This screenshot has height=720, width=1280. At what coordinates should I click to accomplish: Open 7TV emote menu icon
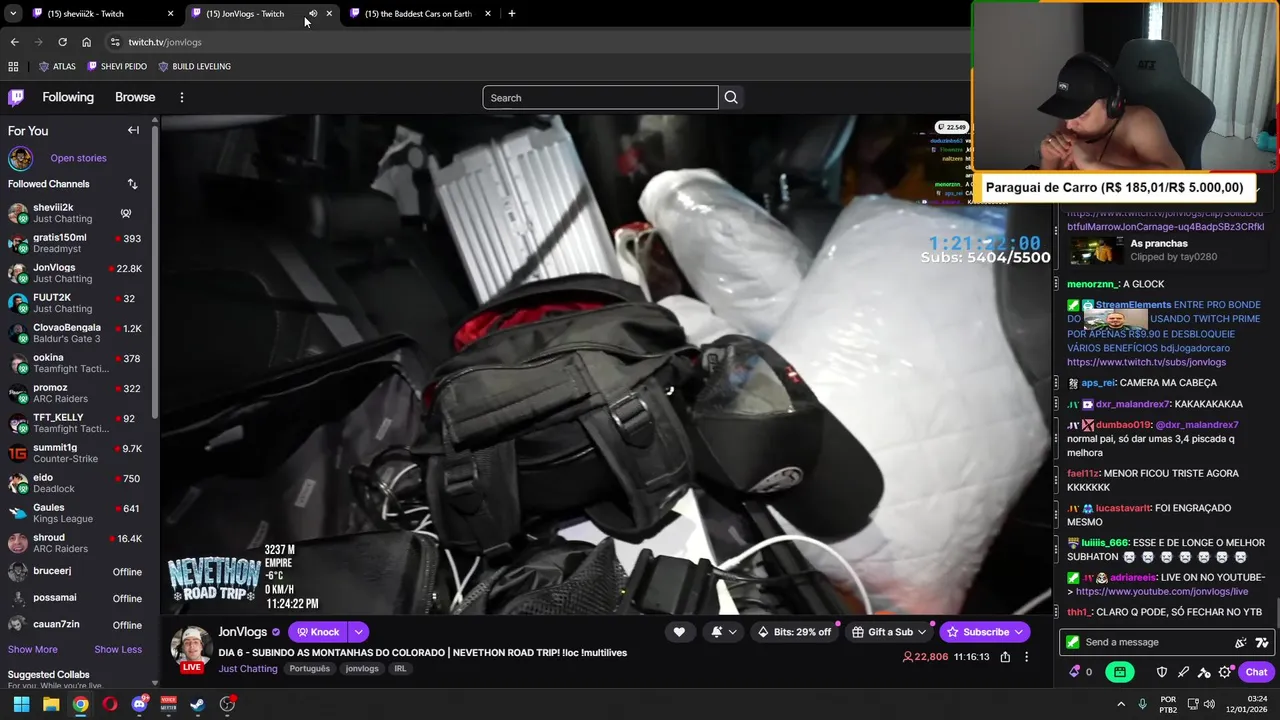[1262, 642]
